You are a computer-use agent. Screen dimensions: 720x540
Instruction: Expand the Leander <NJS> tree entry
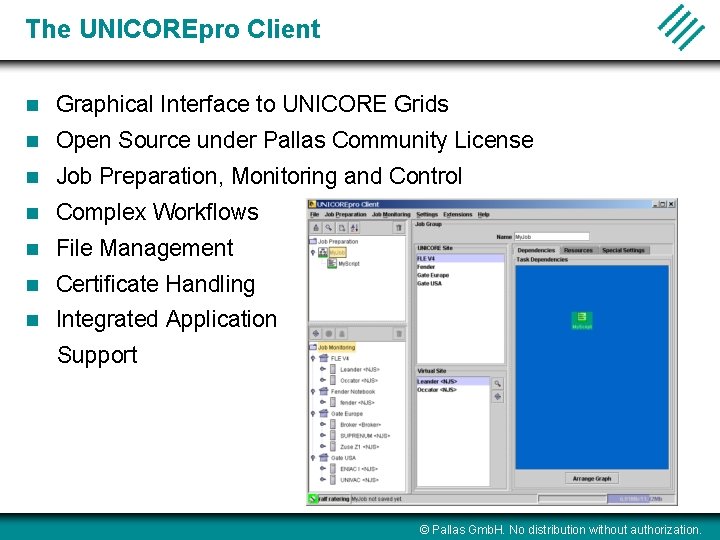pyautogui.click(x=322, y=369)
